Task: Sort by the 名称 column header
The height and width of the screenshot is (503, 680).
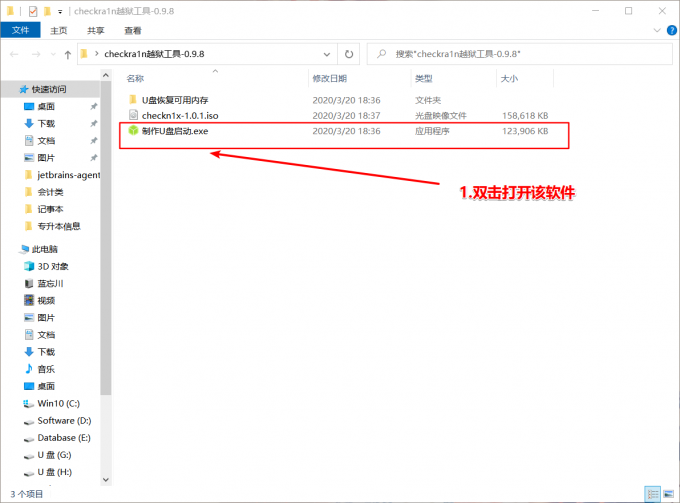Action: pos(135,78)
